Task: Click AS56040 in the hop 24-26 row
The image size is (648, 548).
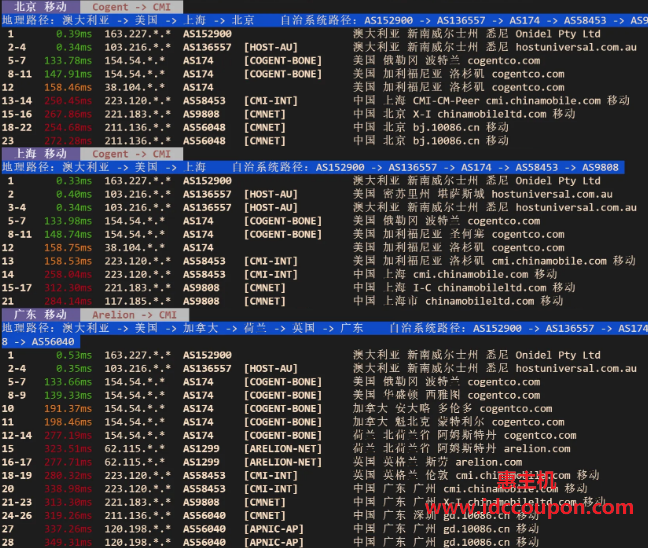Action: click(x=204, y=515)
